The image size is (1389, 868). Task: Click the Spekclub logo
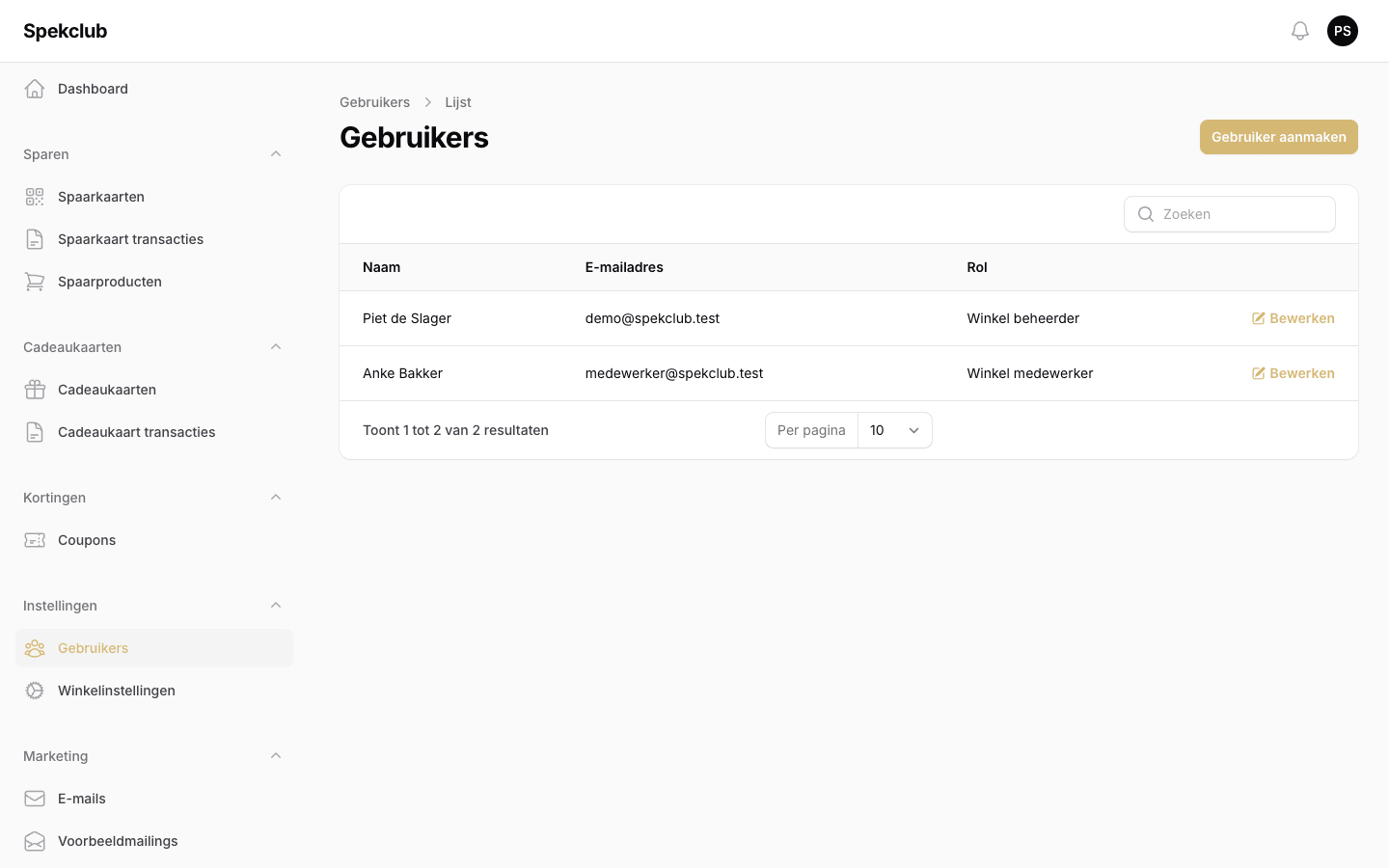tap(66, 31)
